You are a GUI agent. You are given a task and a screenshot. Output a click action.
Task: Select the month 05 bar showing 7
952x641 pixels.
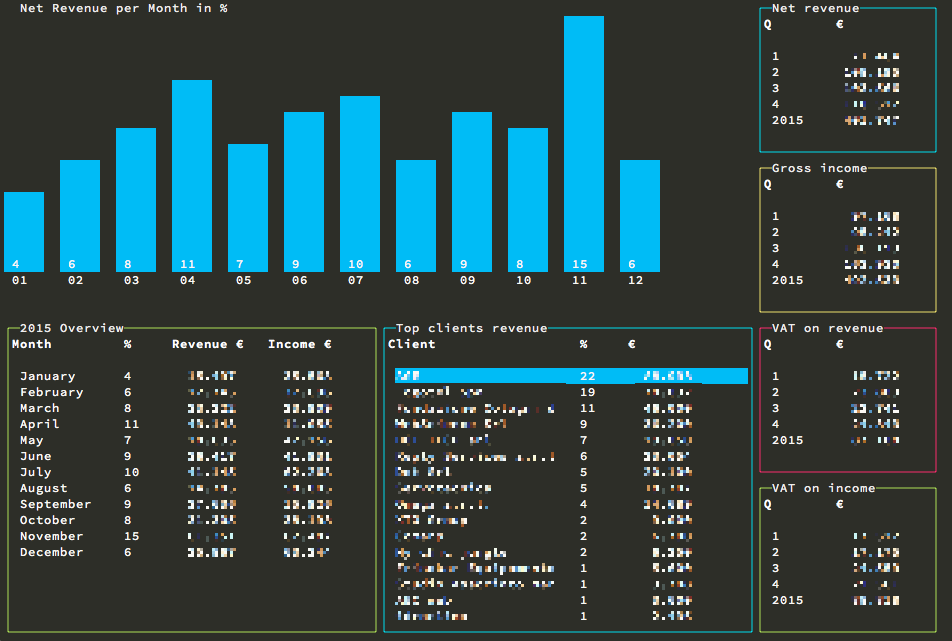point(248,208)
